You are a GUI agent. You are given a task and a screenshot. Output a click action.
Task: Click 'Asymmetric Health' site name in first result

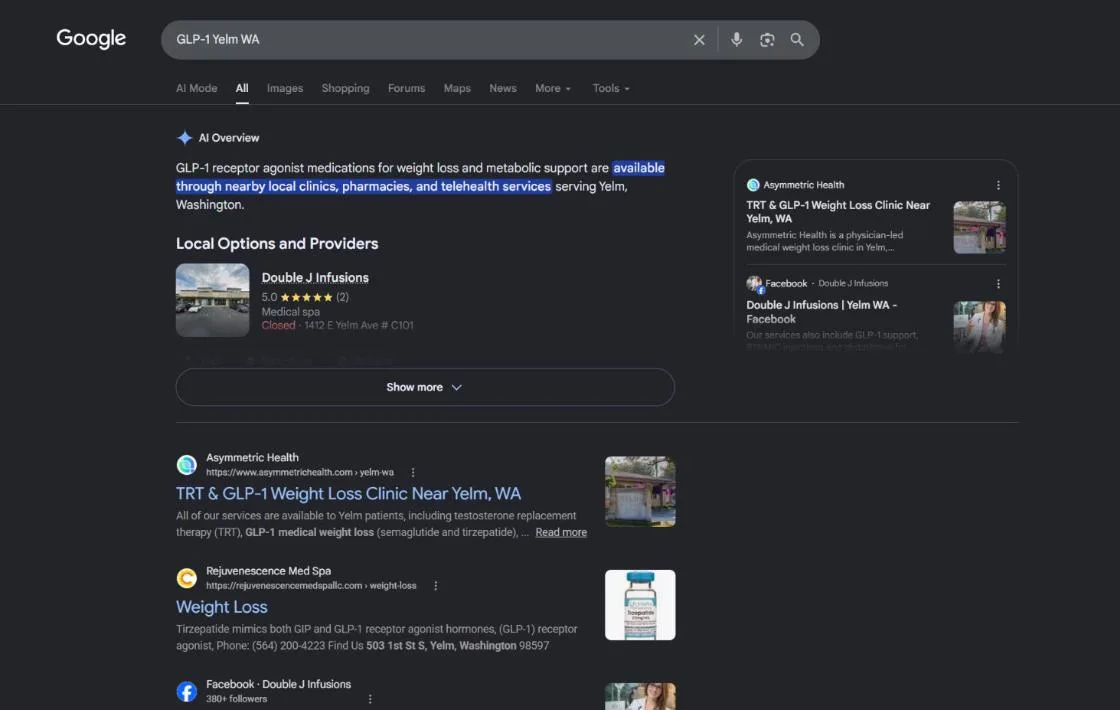tap(252, 458)
